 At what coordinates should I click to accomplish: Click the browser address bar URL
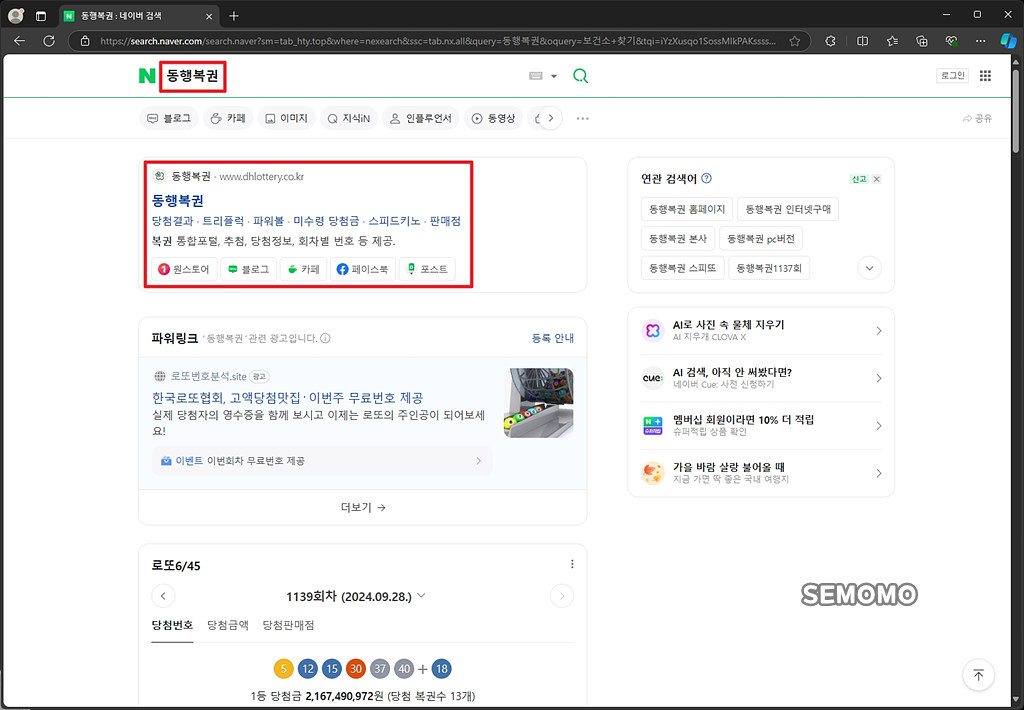pos(438,41)
